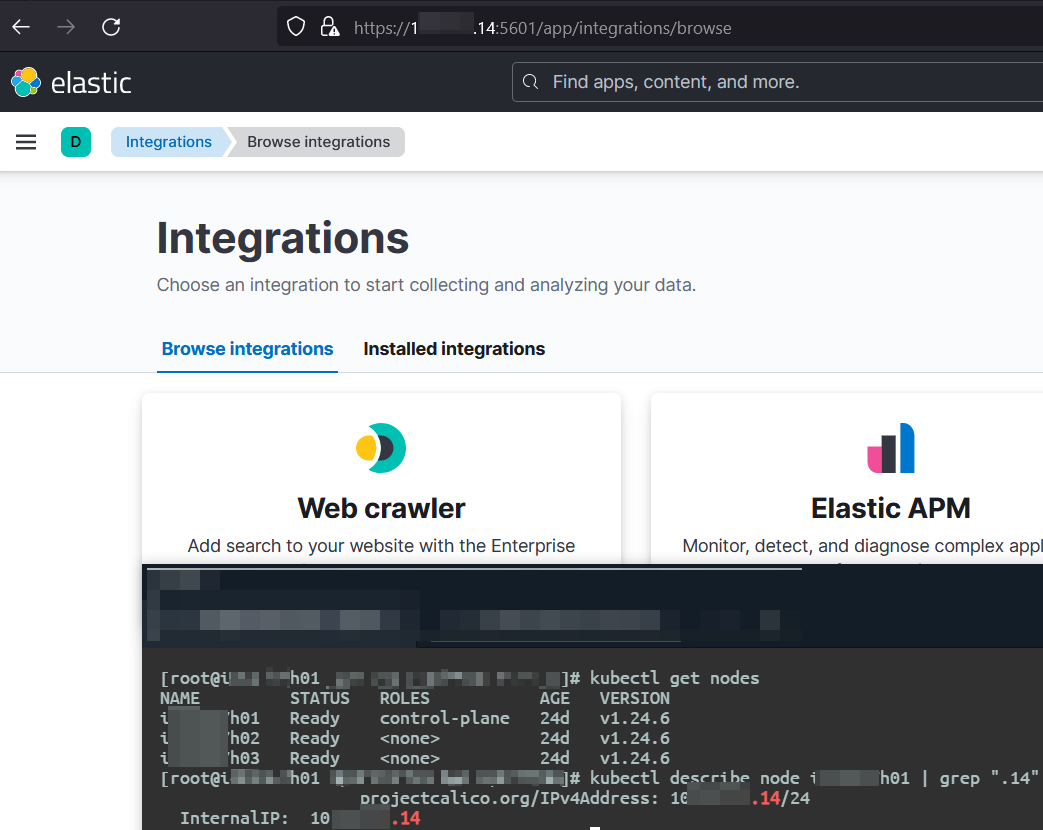Open the Web crawler integration icon
This screenshot has height=830, width=1043.
381,448
